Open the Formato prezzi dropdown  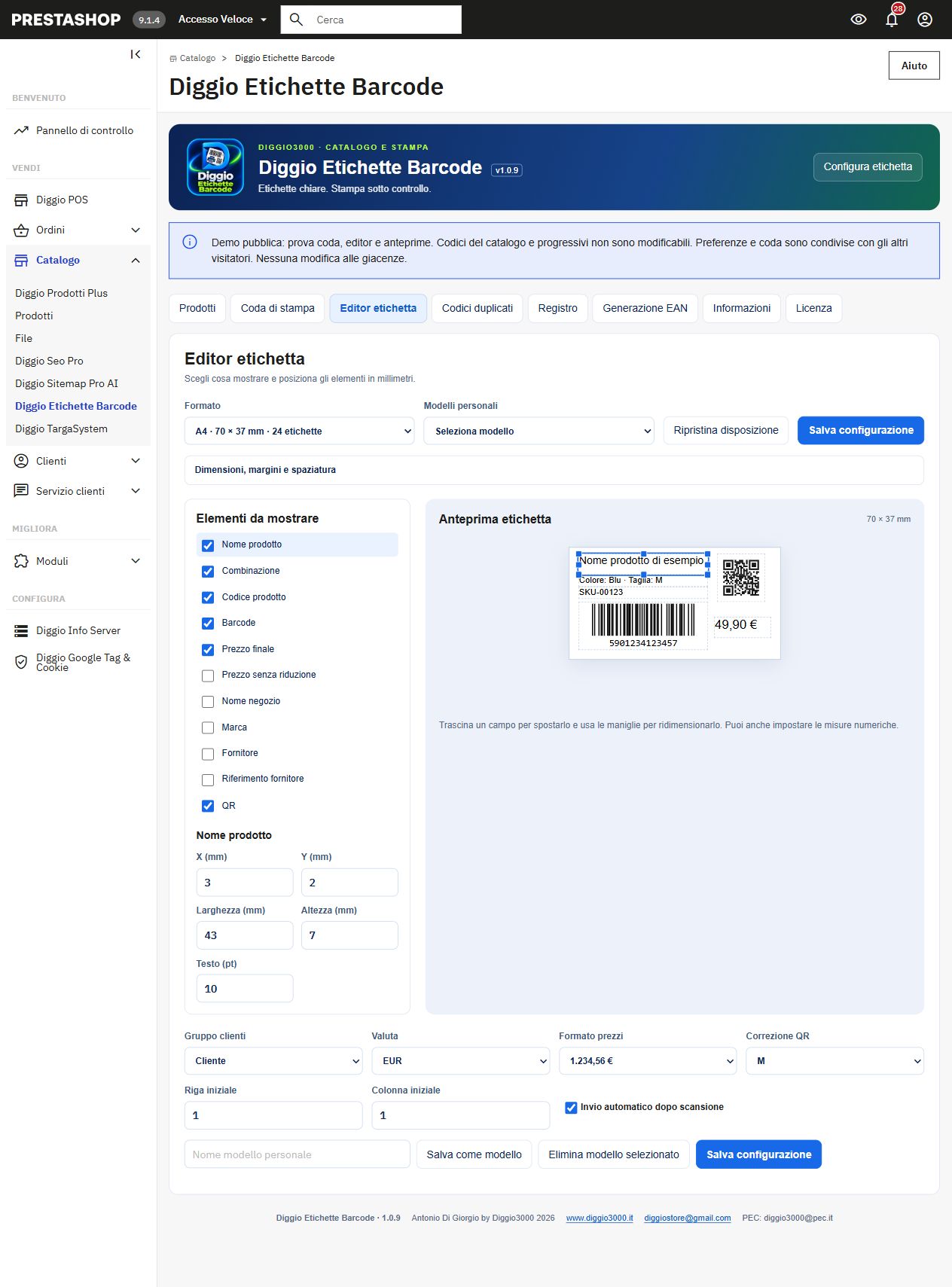(648, 1060)
